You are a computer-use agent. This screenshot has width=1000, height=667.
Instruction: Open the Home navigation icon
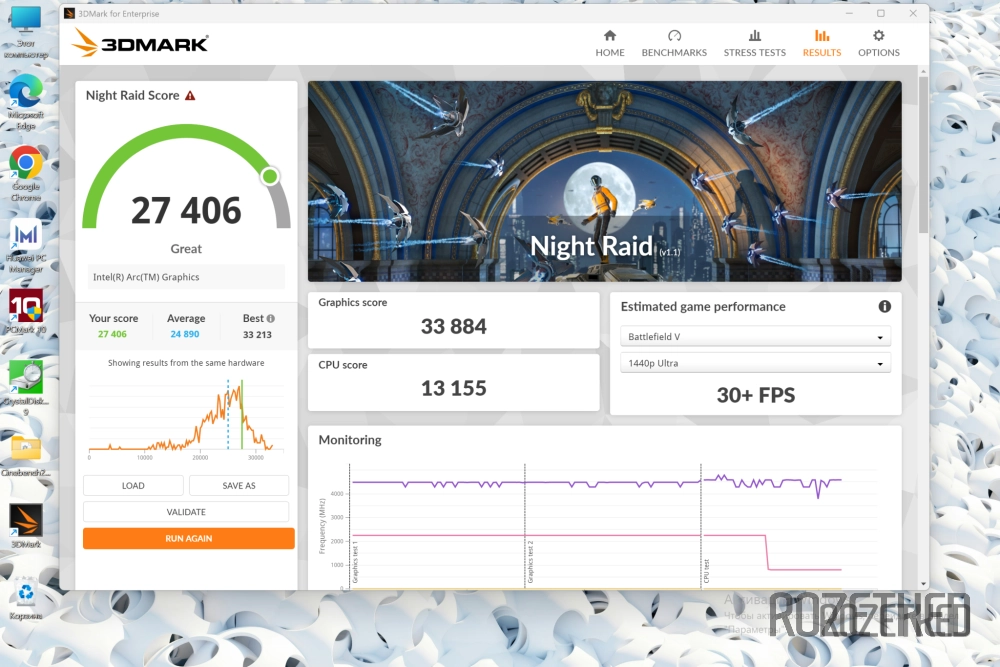tap(609, 36)
